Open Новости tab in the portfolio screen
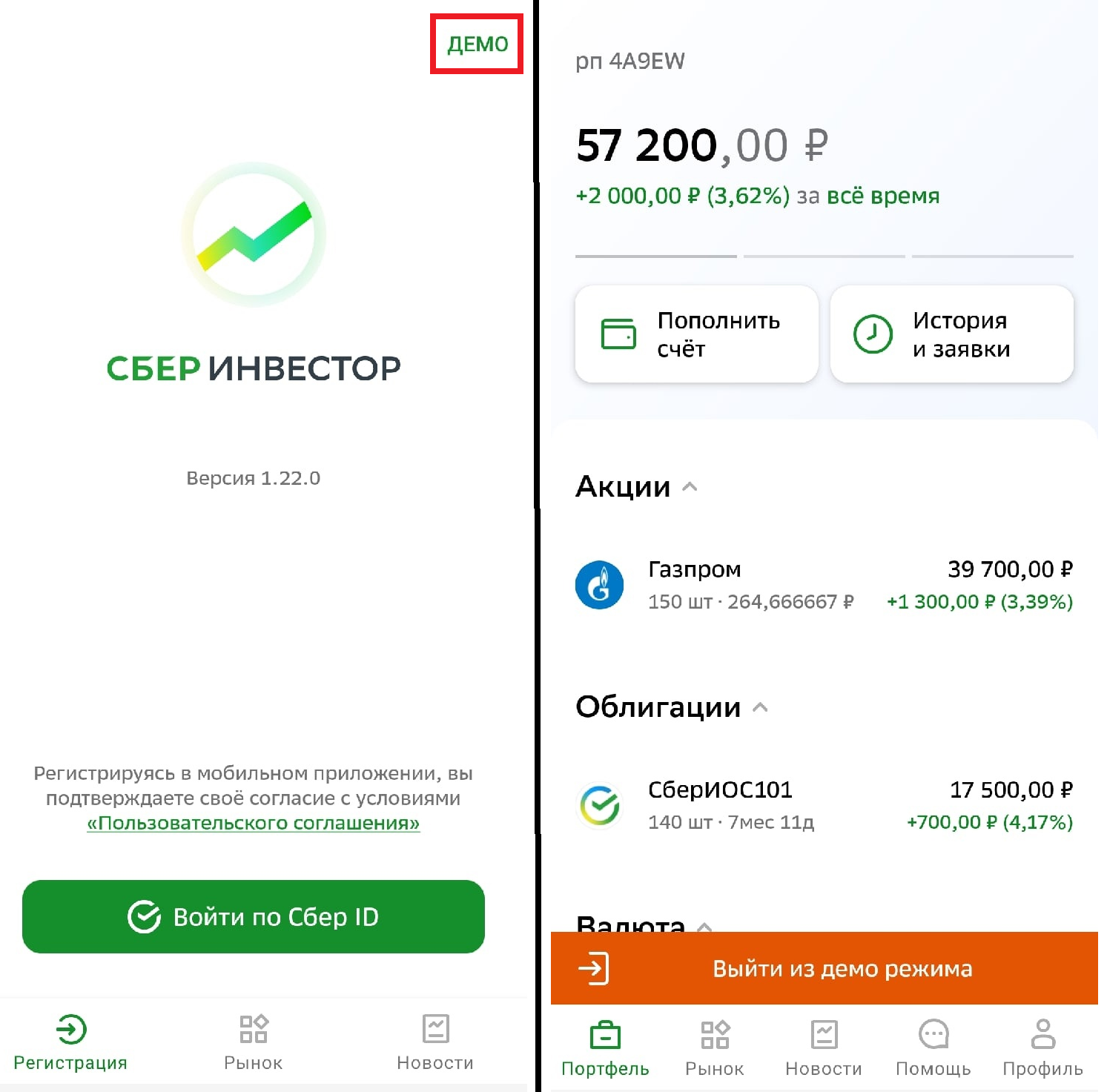This screenshot has height=1092, width=1107. 824,1048
